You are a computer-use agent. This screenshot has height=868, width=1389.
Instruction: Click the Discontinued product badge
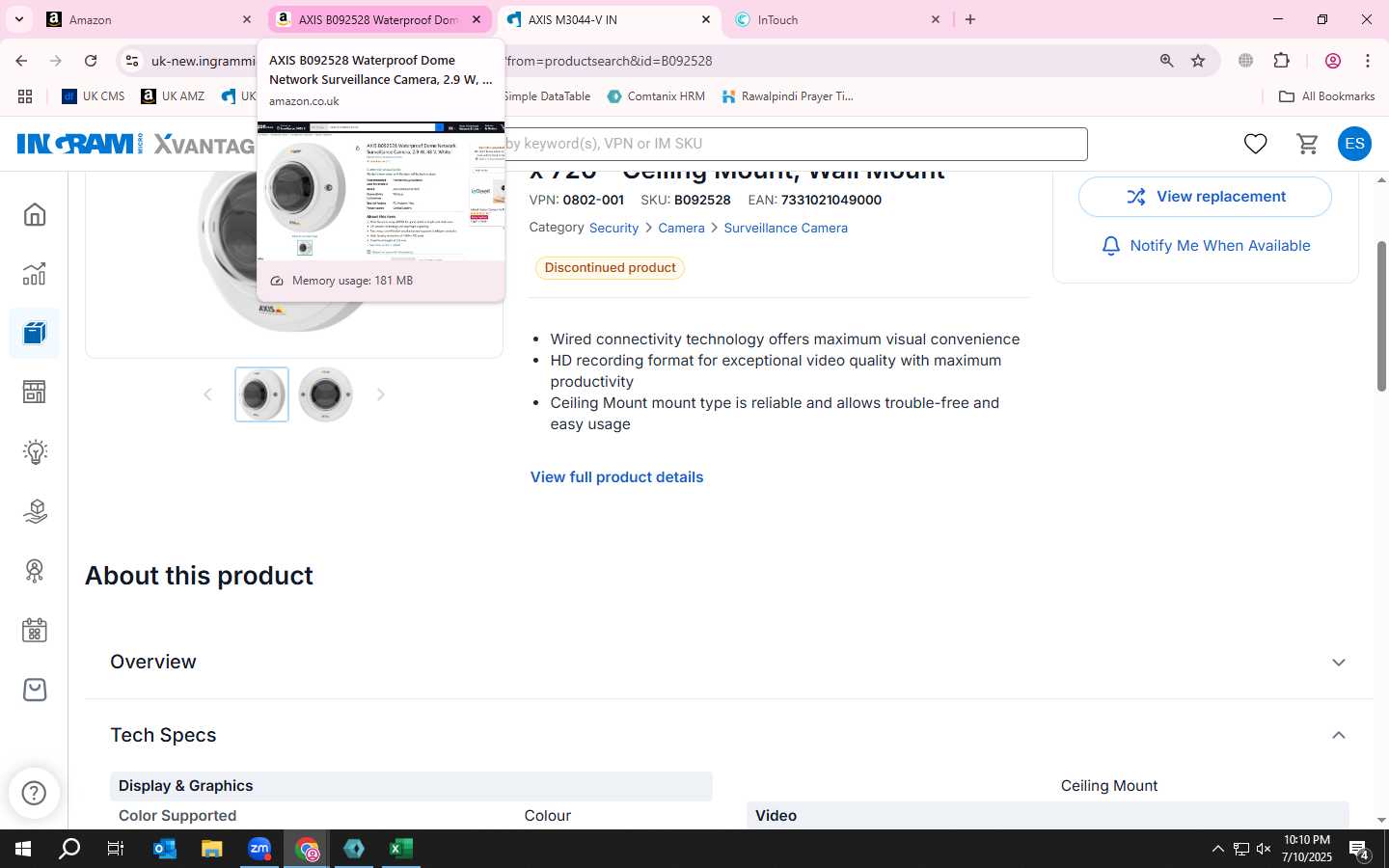(x=610, y=268)
